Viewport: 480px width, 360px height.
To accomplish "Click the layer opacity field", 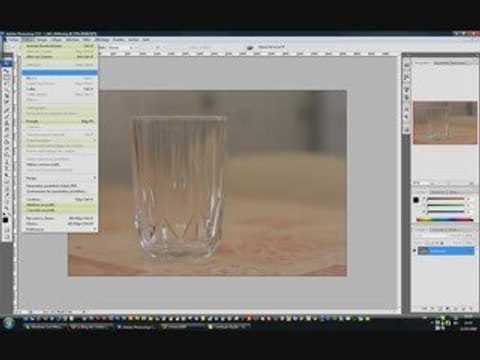I will pos(468,236).
